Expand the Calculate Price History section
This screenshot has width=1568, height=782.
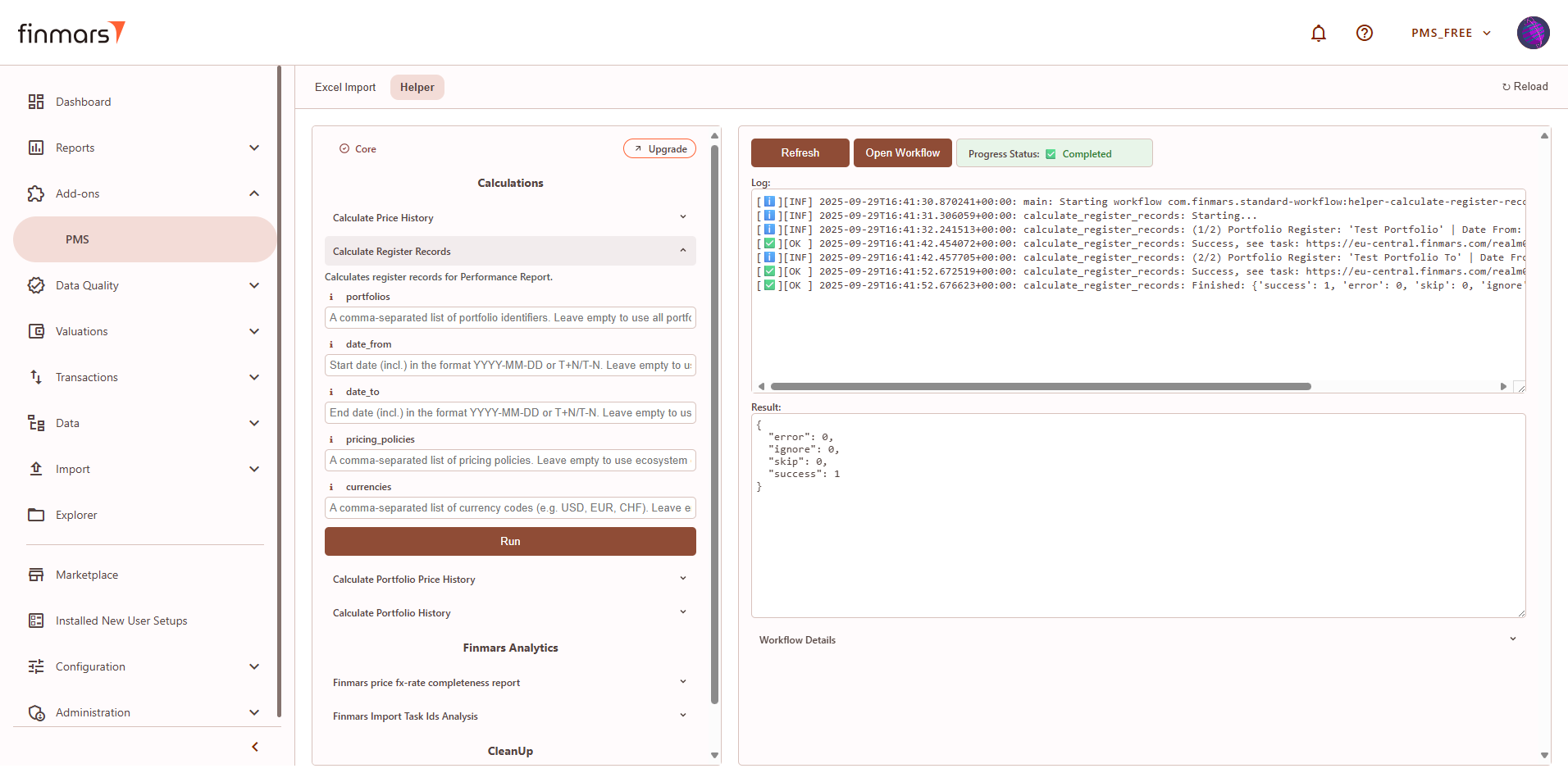pyautogui.click(x=682, y=217)
